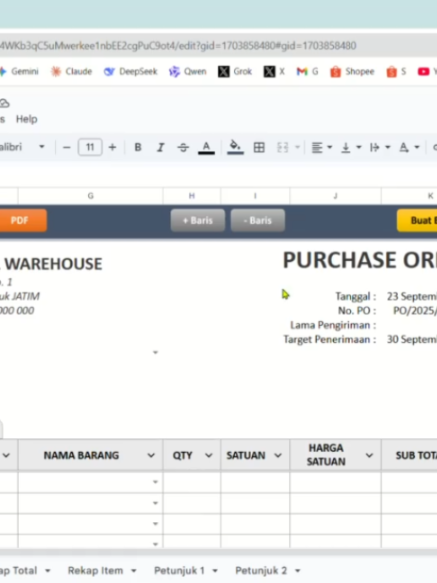Click the font size field showing 11
This screenshot has width=437, height=583.
click(90, 147)
